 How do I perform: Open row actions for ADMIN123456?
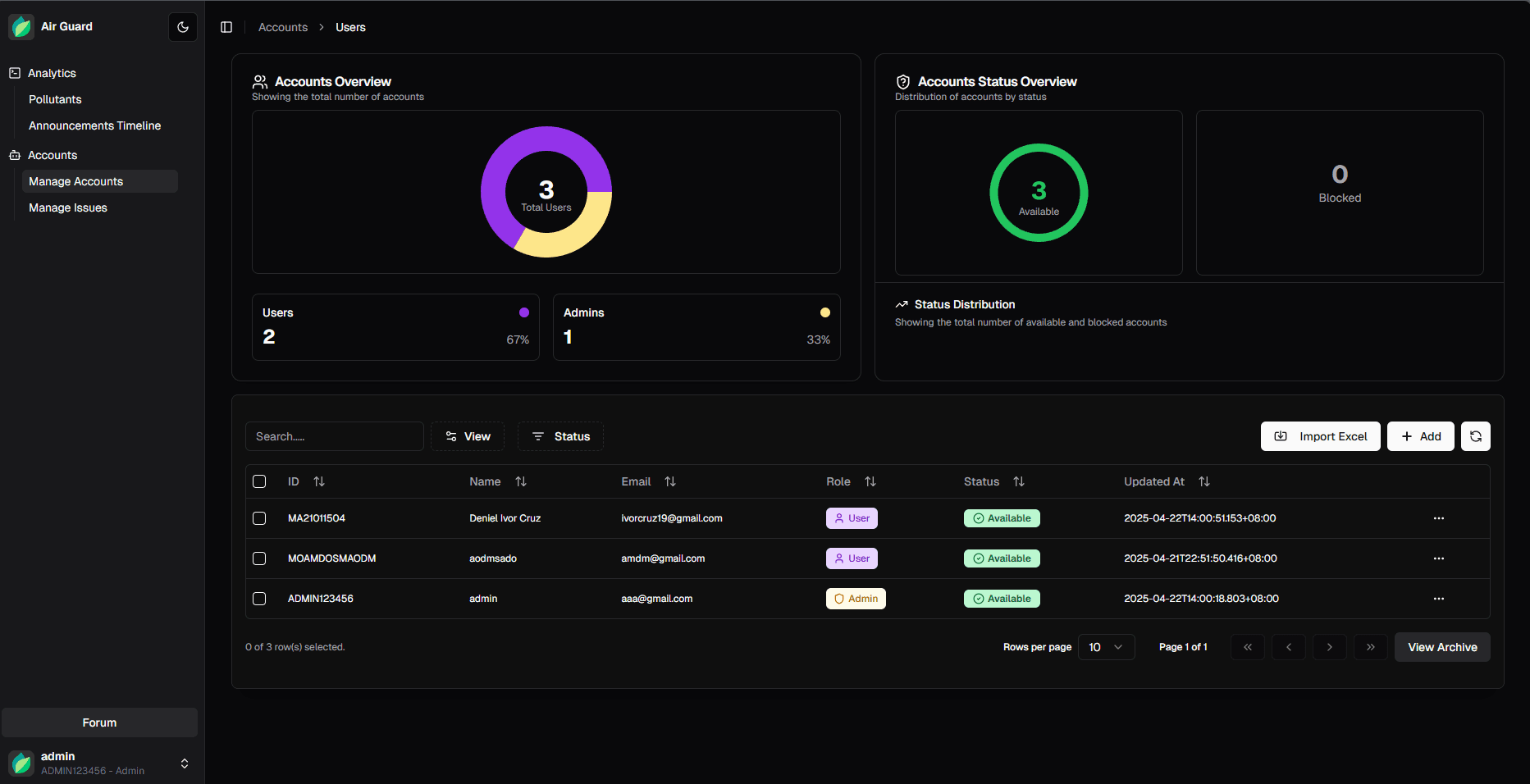[1439, 599]
